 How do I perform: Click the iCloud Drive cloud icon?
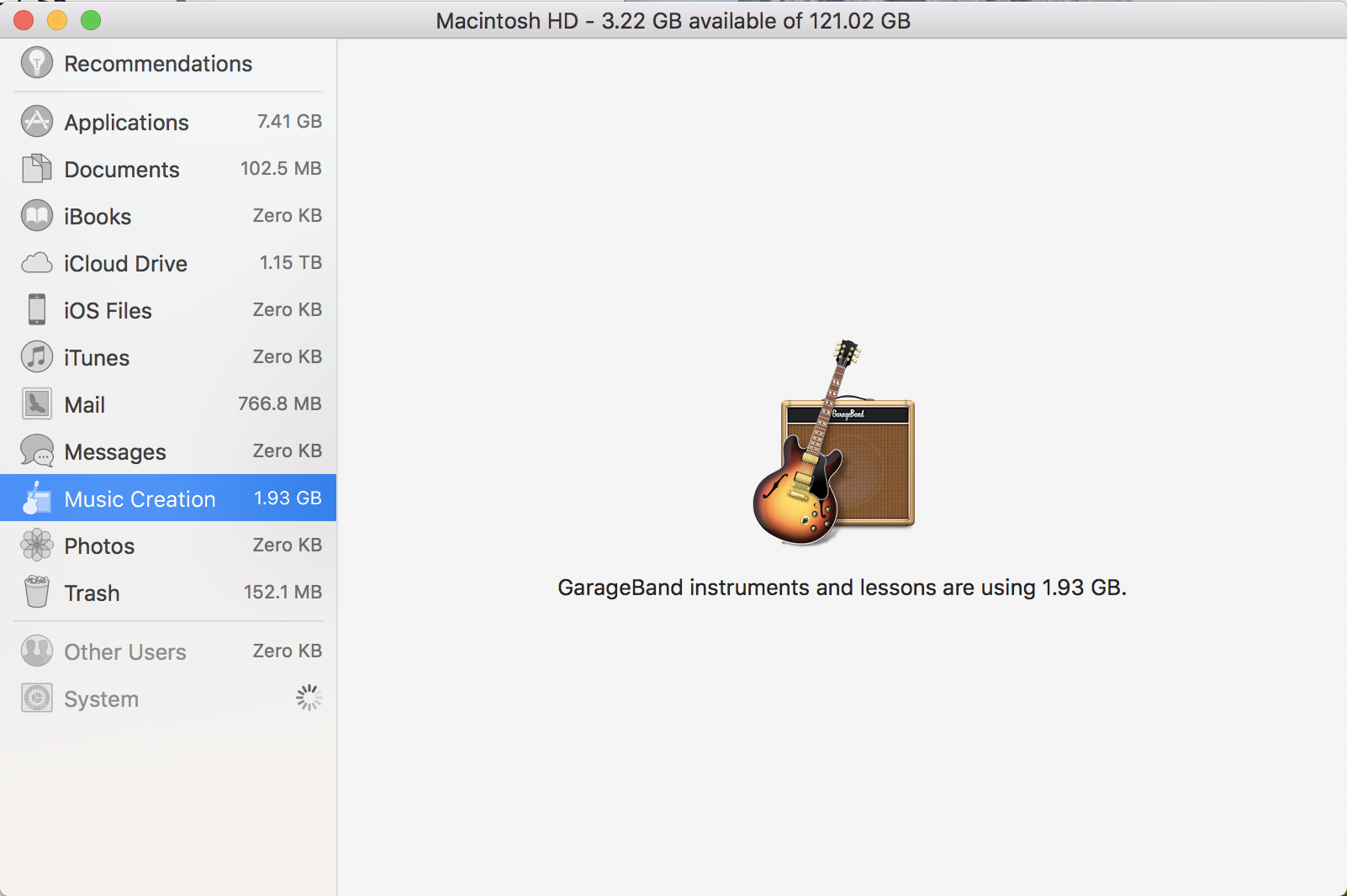pyautogui.click(x=37, y=263)
